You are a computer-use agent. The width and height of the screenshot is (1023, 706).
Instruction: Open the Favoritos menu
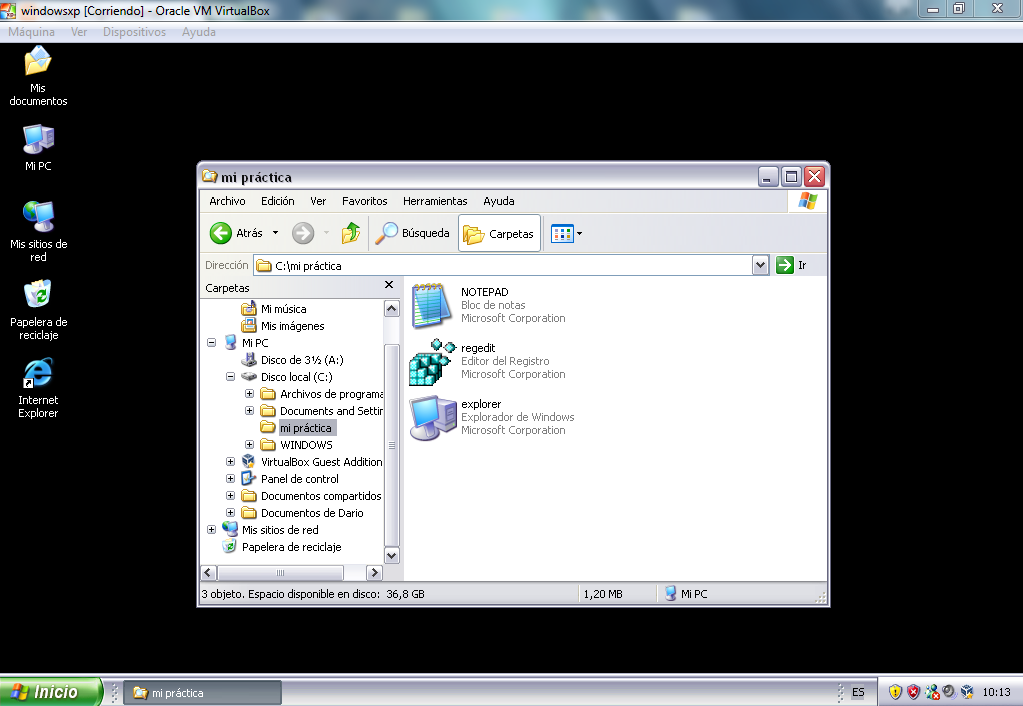(x=364, y=201)
